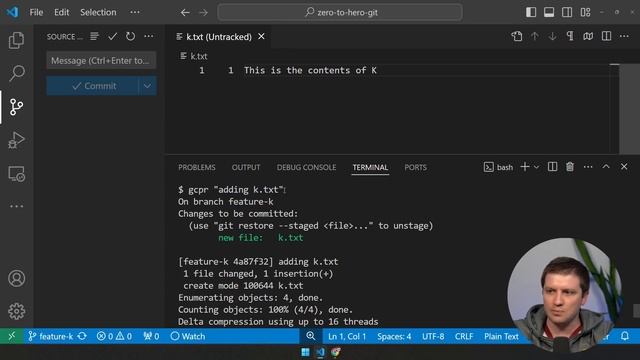The width and height of the screenshot is (640, 360).
Task: Select the k.txt (Untracked) editor tab
Action: pos(219,37)
